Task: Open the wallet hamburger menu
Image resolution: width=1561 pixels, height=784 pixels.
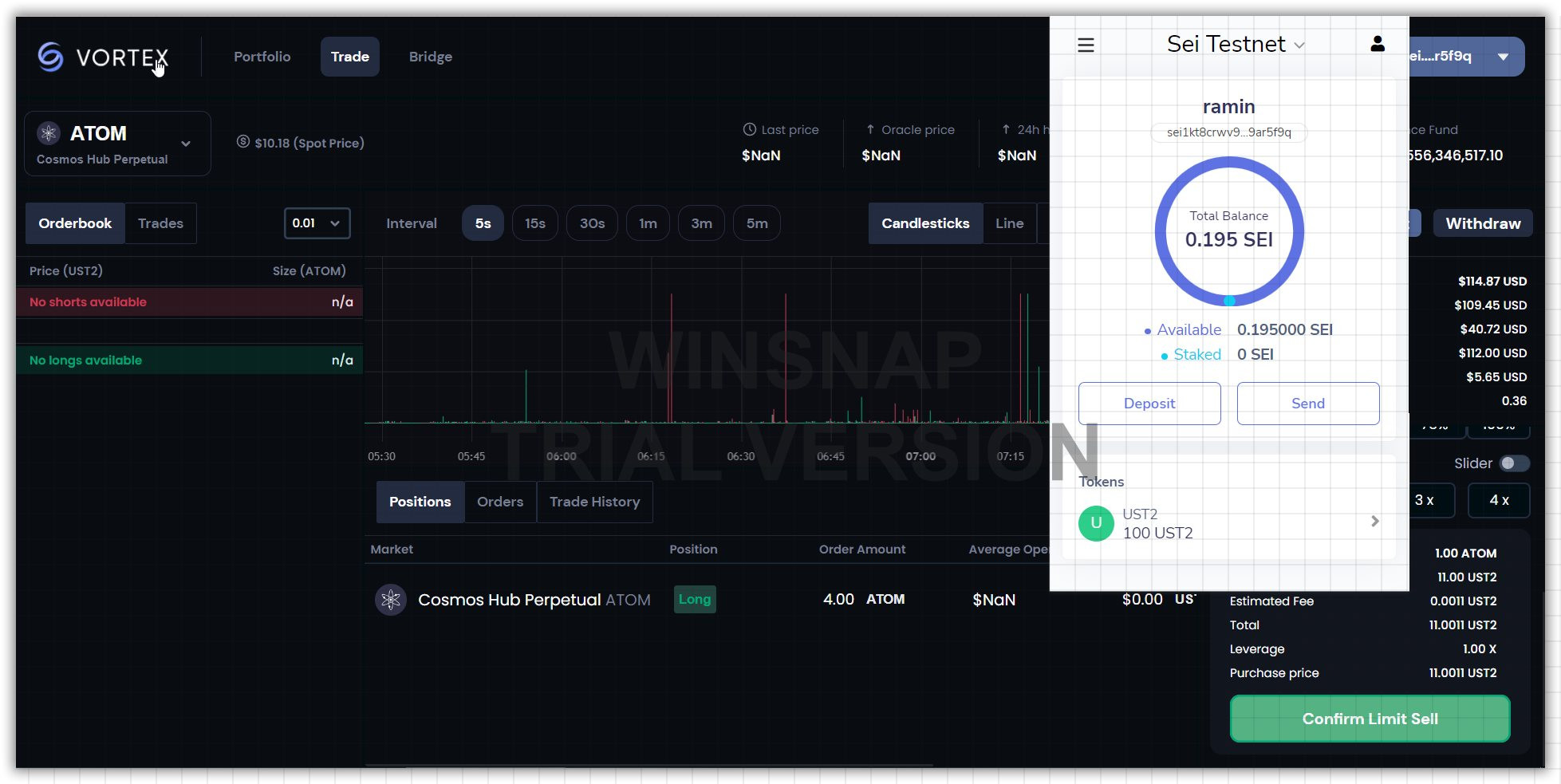Action: (1086, 45)
